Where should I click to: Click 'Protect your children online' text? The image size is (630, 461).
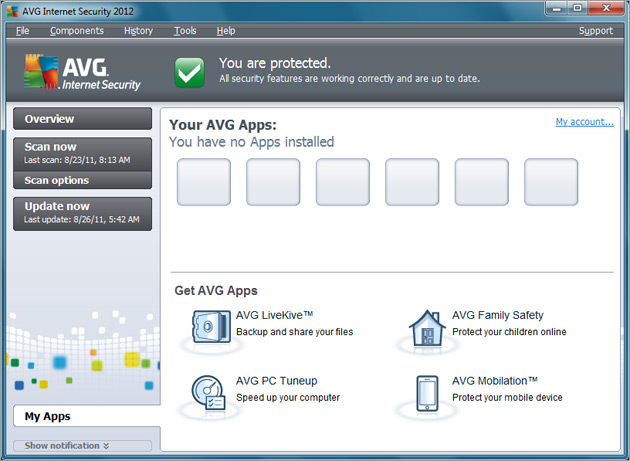[509, 332]
